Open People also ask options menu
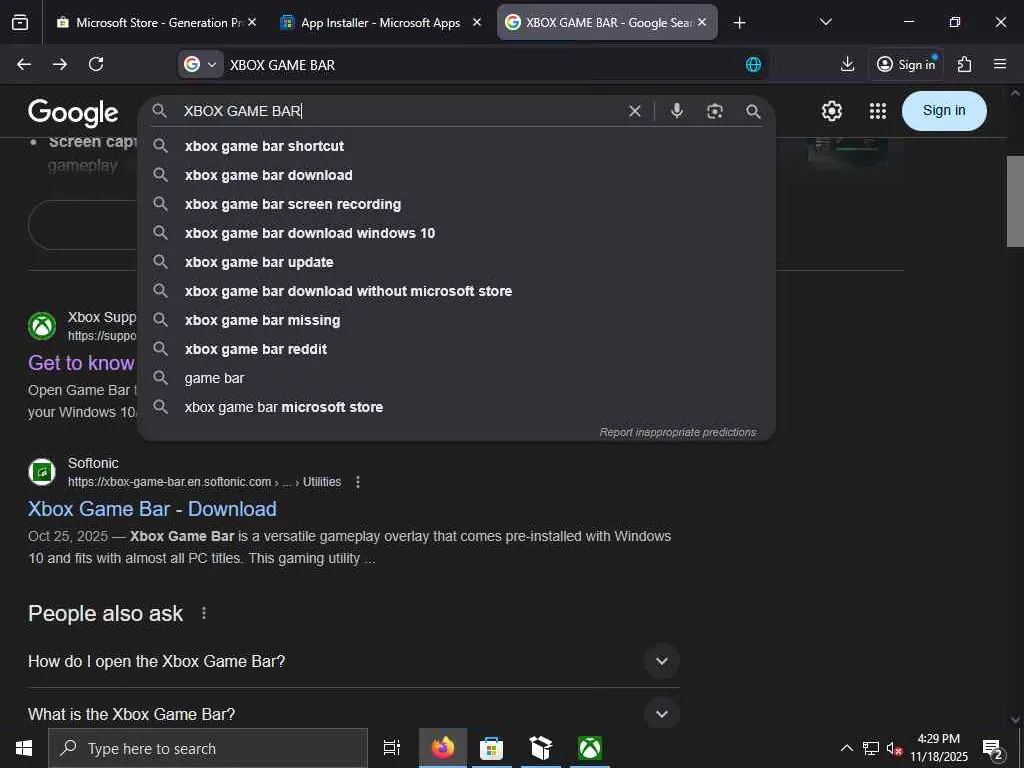Screen dimensions: 1024x768 (x=204, y=613)
